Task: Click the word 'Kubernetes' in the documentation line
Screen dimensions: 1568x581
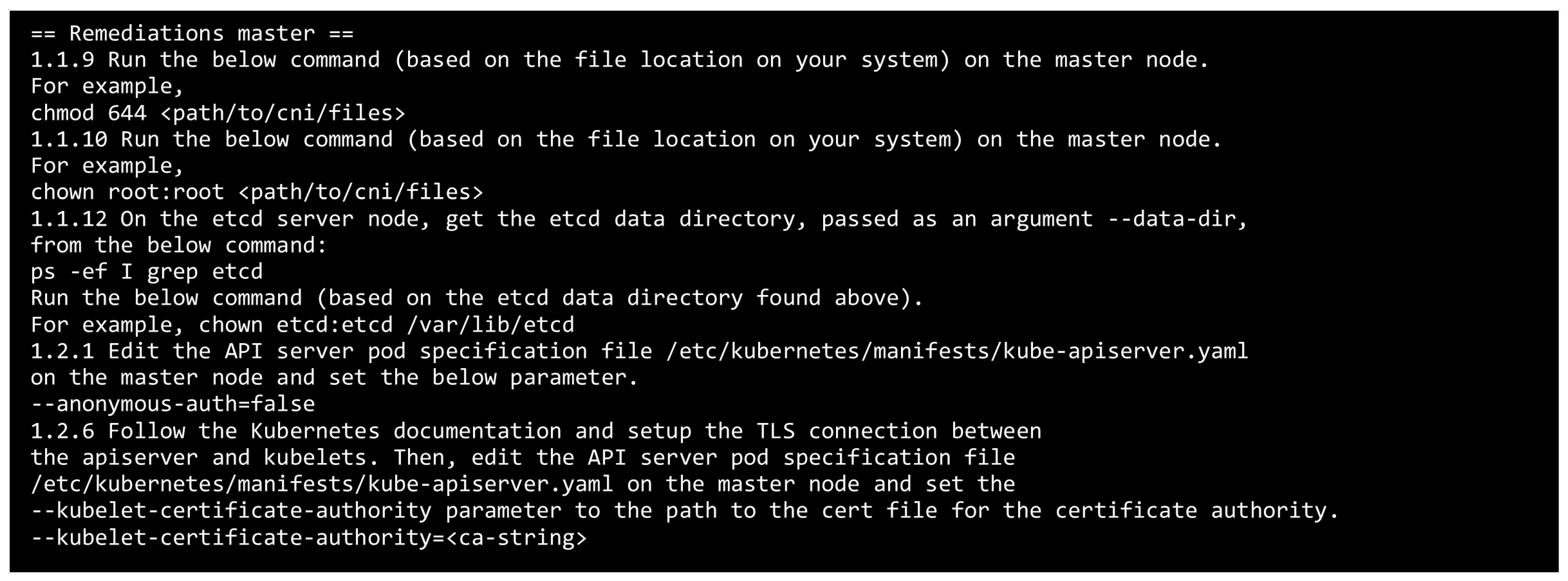Action: [x=315, y=431]
